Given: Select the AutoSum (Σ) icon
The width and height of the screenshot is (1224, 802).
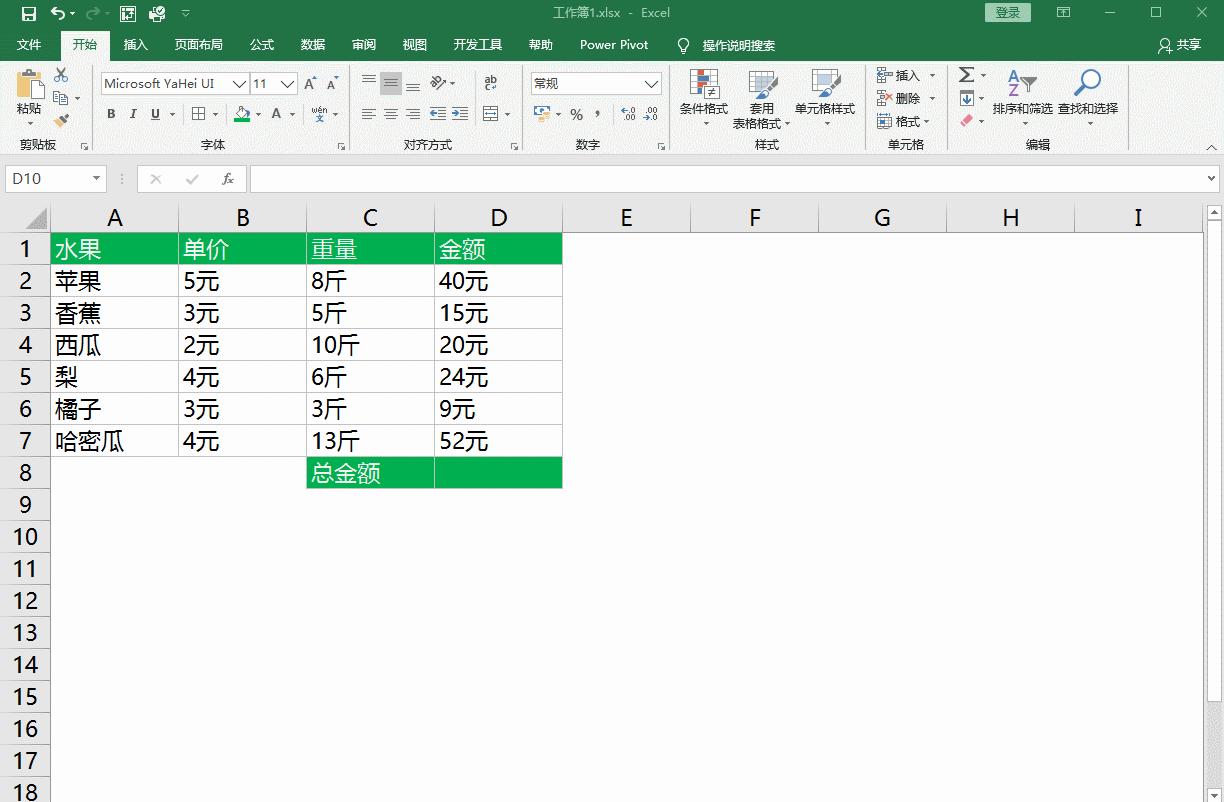Looking at the screenshot, I should point(966,73).
